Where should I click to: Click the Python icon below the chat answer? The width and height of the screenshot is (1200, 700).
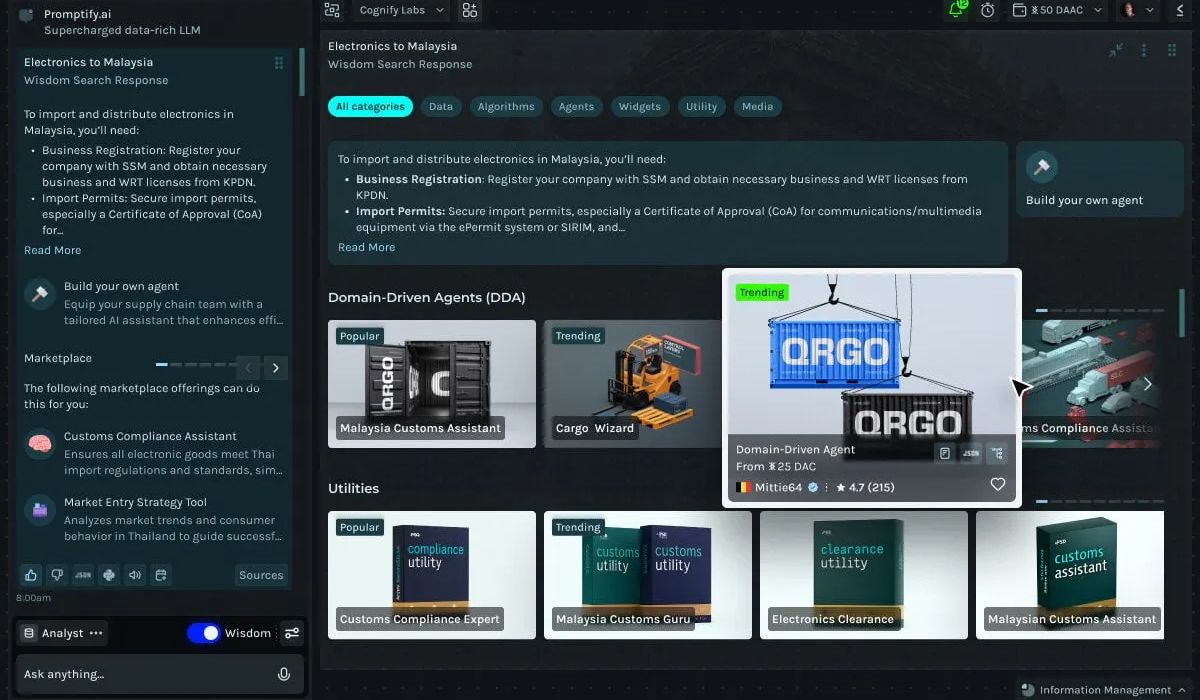(109, 575)
